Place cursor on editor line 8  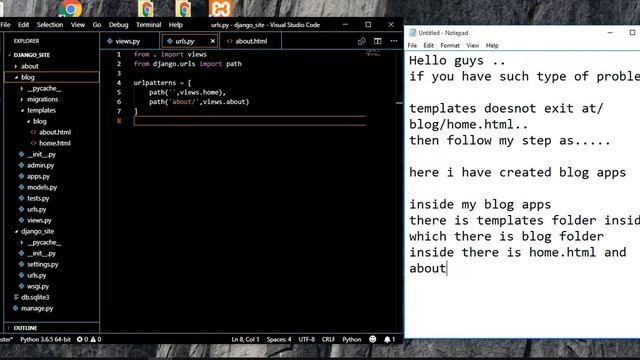tap(250, 121)
